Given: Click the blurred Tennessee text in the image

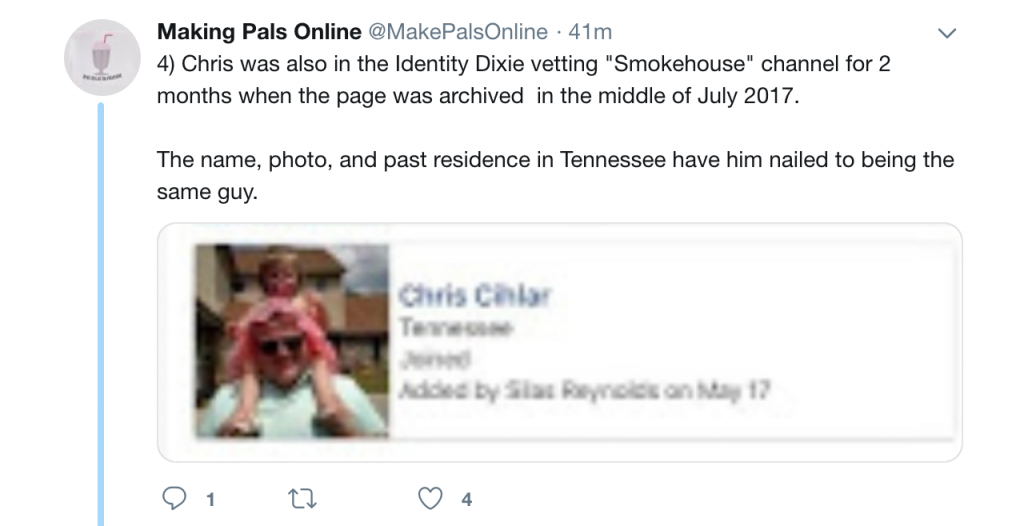Looking at the screenshot, I should [456, 327].
